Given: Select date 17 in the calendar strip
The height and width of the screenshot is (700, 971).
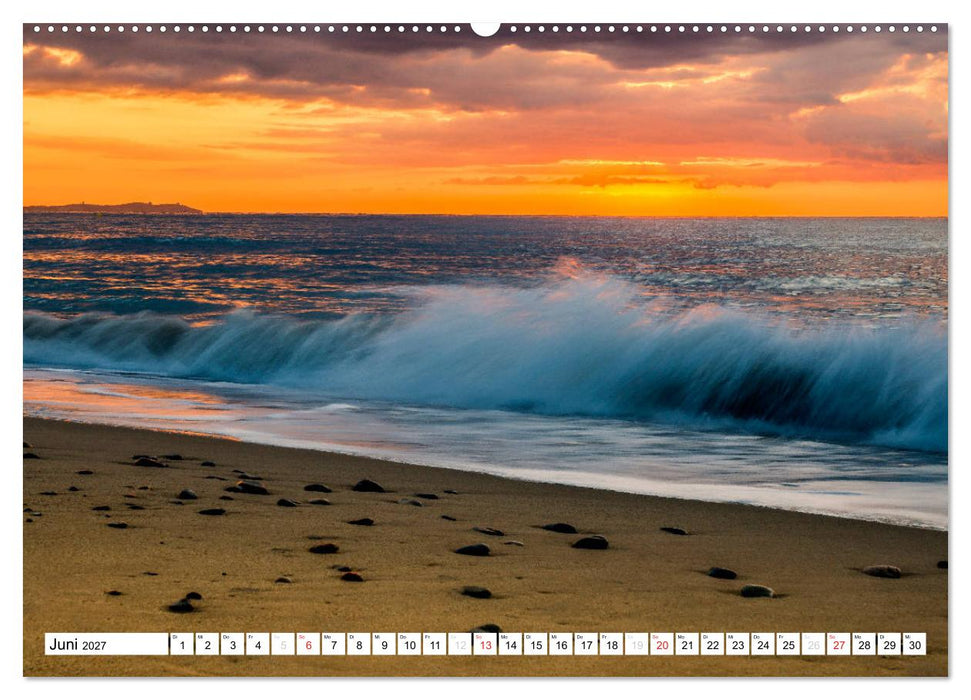Looking at the screenshot, I should click(586, 644).
